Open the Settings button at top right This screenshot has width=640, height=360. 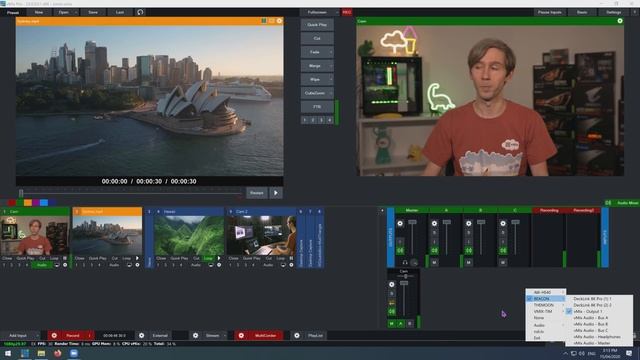click(x=613, y=12)
